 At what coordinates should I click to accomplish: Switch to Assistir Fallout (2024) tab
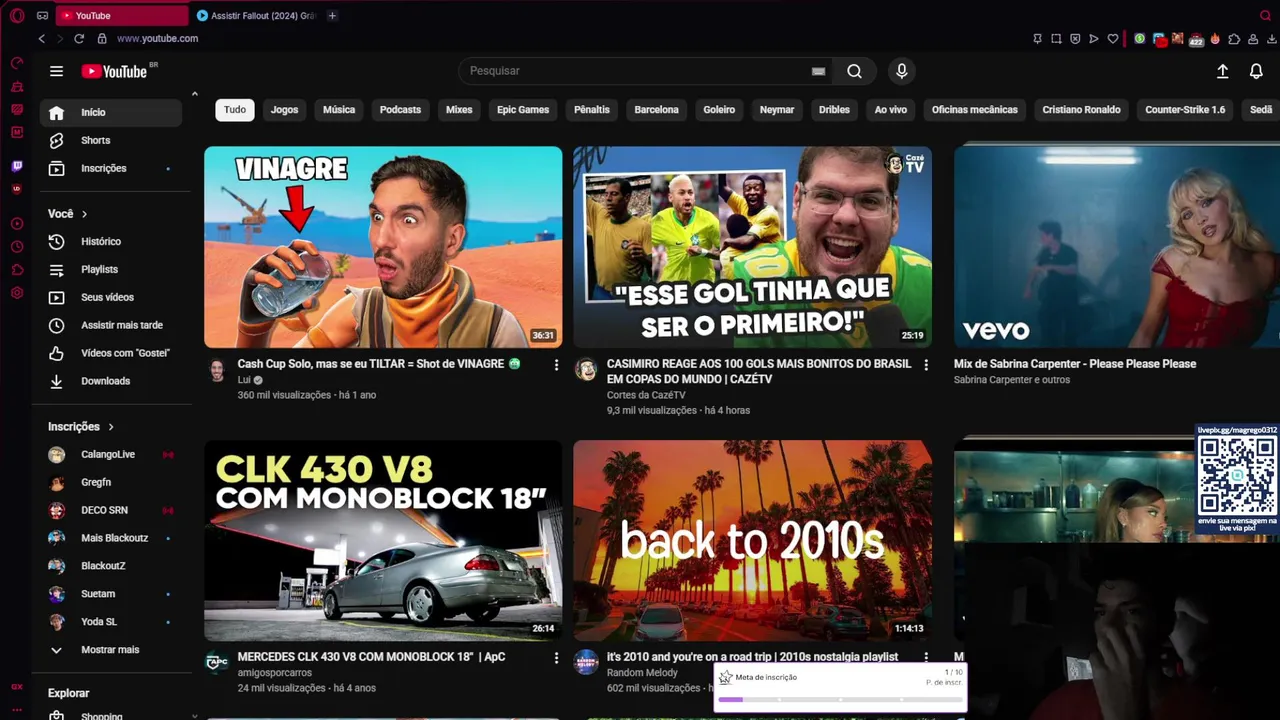(256, 15)
